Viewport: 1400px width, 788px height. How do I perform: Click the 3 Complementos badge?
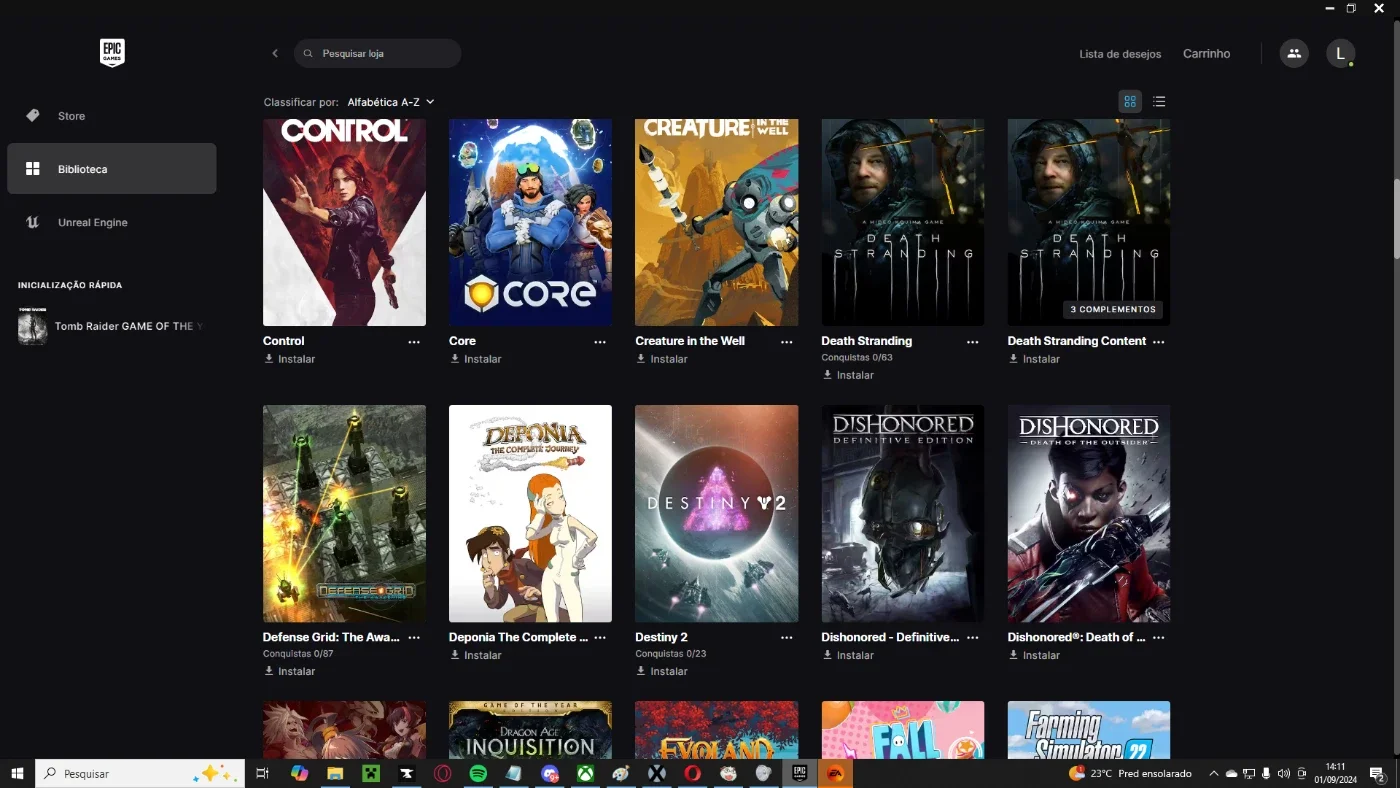(1112, 309)
